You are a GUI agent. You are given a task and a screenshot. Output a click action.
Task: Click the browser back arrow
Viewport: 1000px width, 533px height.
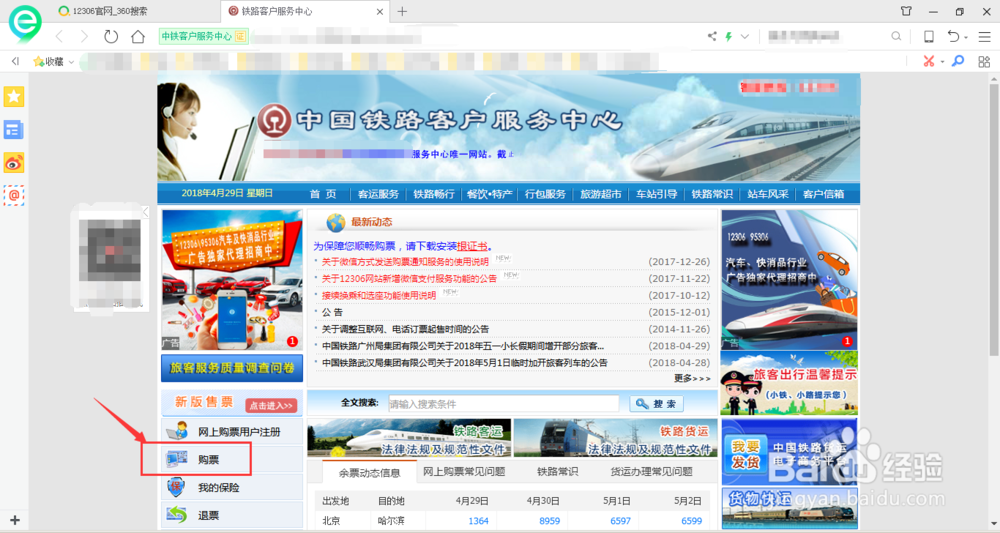tap(59, 36)
